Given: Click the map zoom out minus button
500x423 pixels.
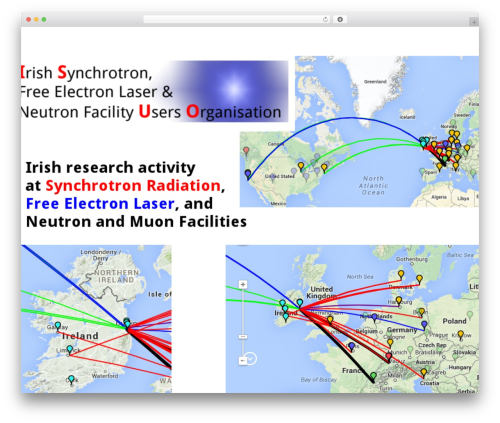Looking at the screenshot, I should pos(243,361).
